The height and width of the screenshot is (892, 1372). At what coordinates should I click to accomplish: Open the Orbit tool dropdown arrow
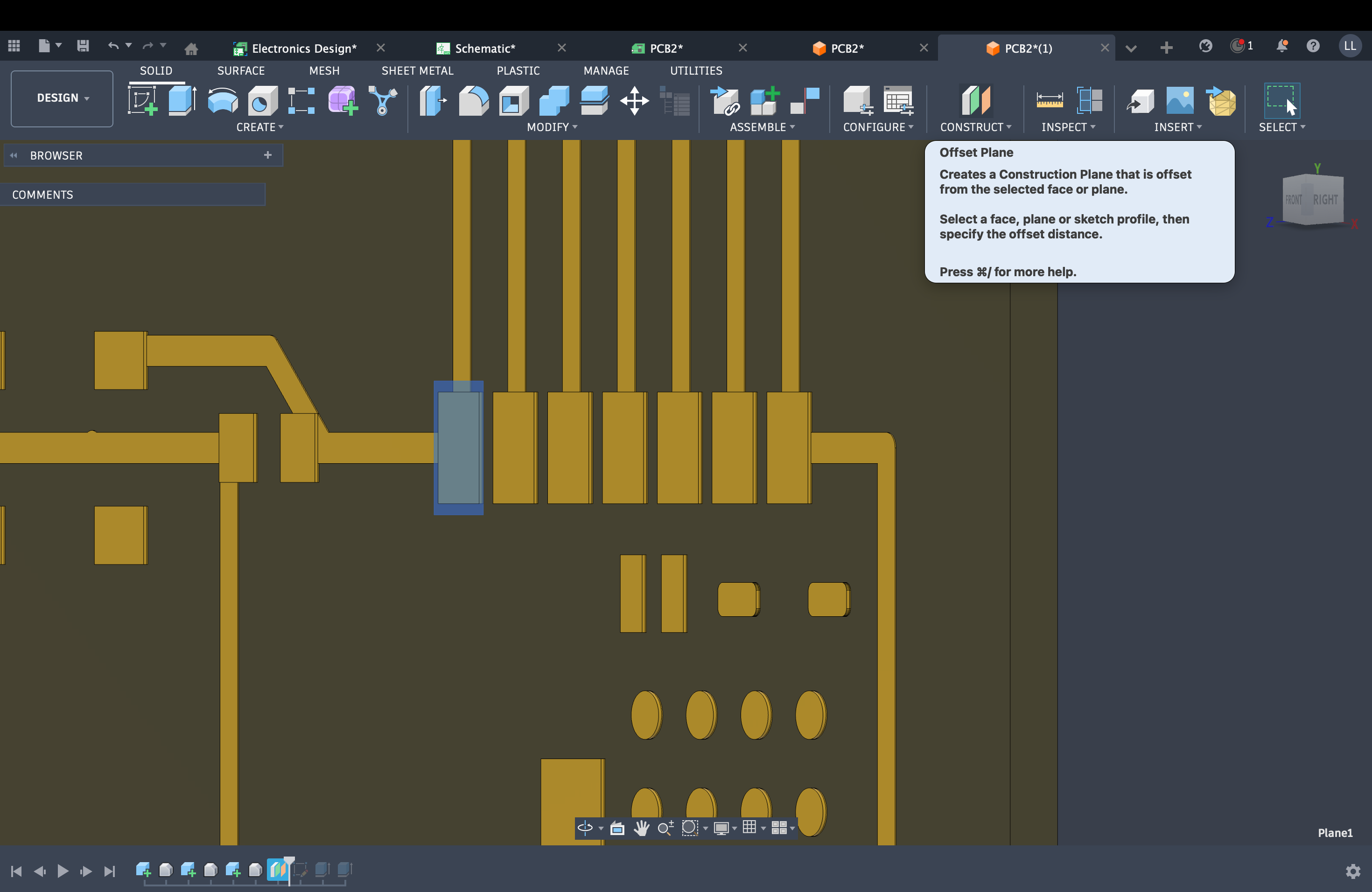pyautogui.click(x=600, y=828)
